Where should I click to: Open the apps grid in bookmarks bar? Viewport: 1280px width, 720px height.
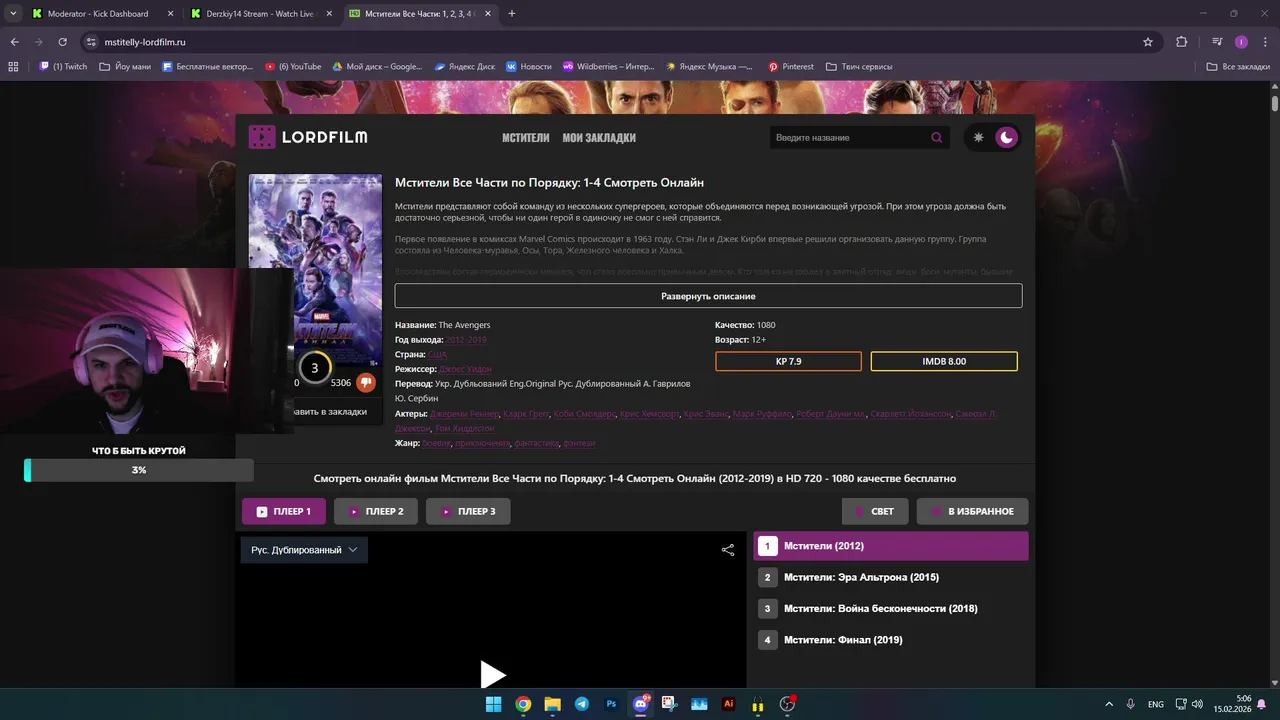tap(13, 67)
